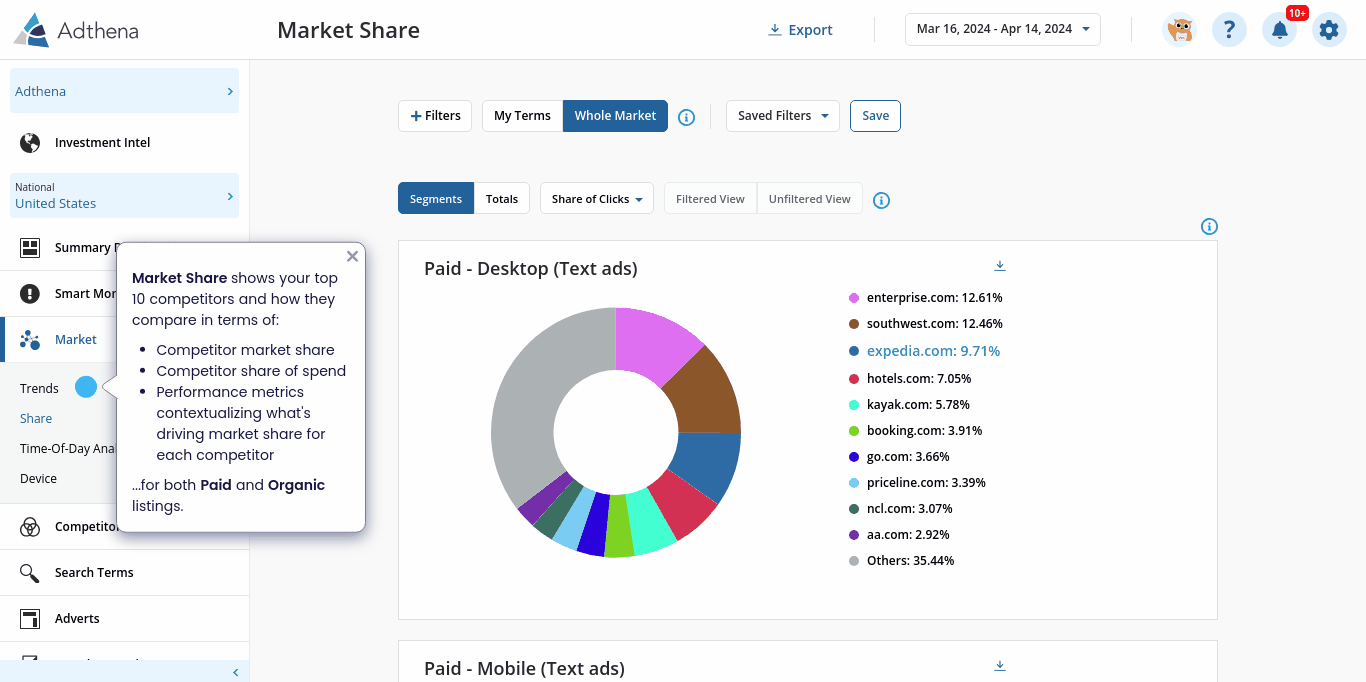The image size is (1366, 682).
Task: Open the settings gear icon
Action: [x=1329, y=30]
